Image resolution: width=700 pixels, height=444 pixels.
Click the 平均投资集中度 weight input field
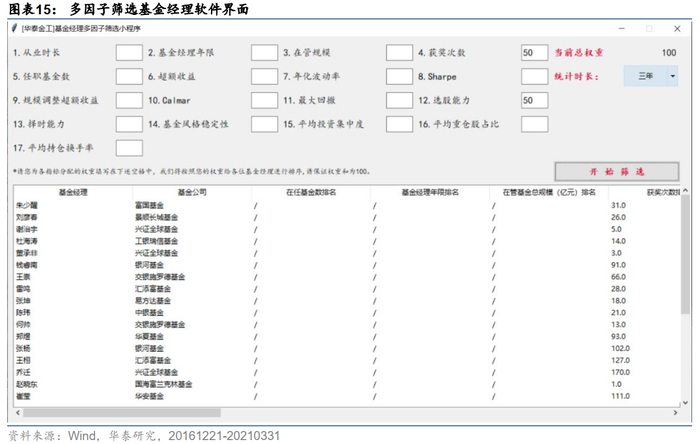(399, 124)
